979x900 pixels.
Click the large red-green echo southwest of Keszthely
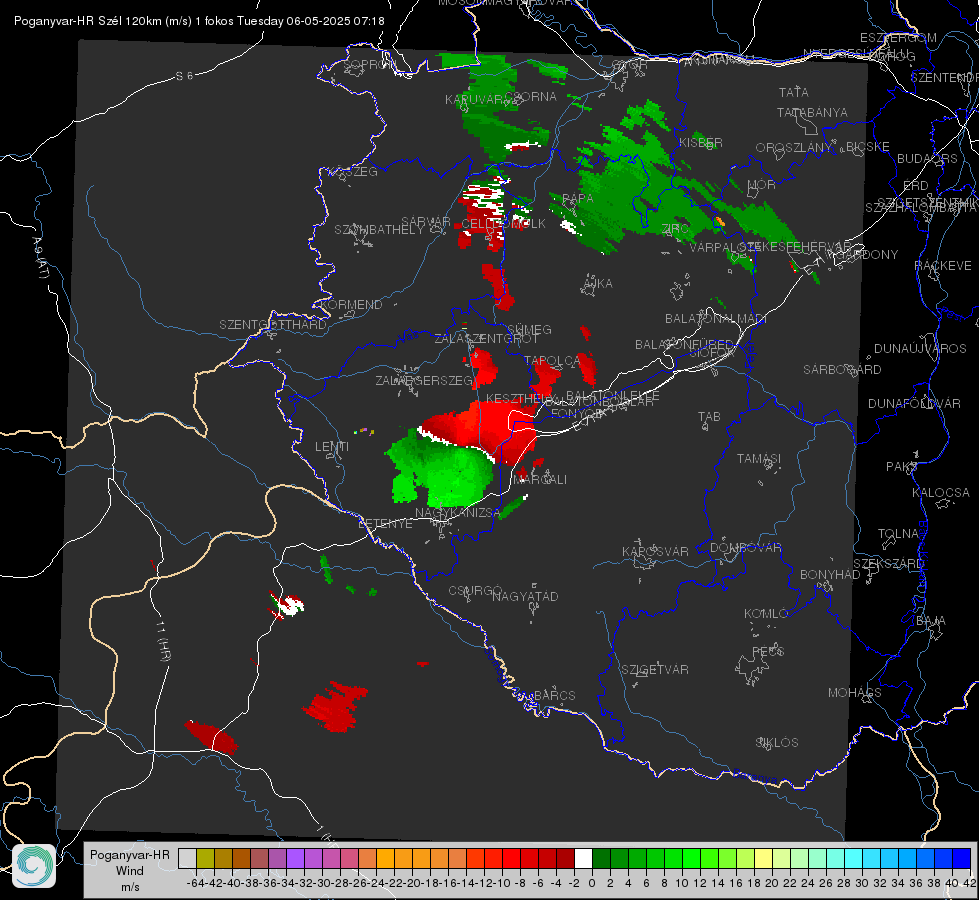462,453
